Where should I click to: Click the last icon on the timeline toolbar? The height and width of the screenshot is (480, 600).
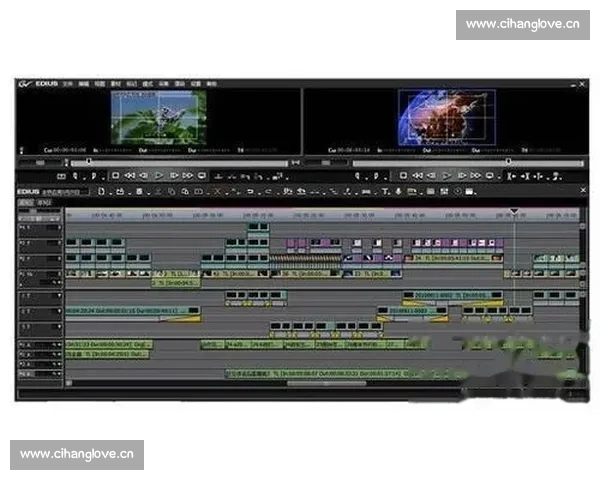(x=470, y=191)
